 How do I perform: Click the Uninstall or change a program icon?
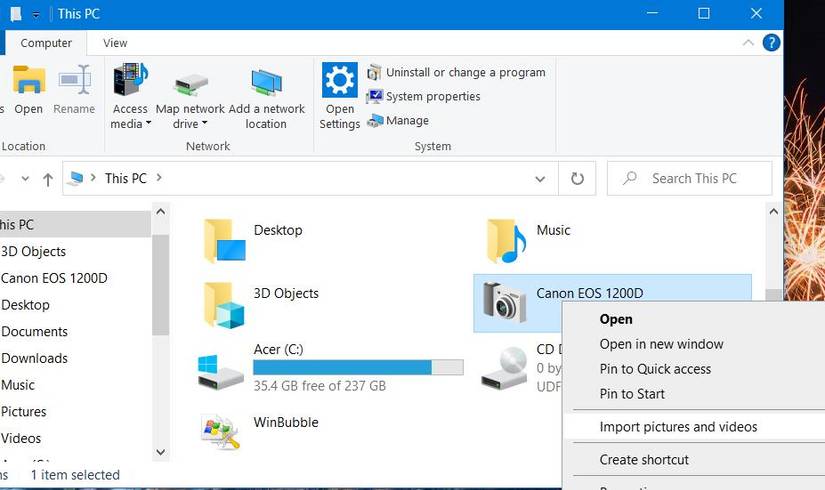pyautogui.click(x=374, y=72)
